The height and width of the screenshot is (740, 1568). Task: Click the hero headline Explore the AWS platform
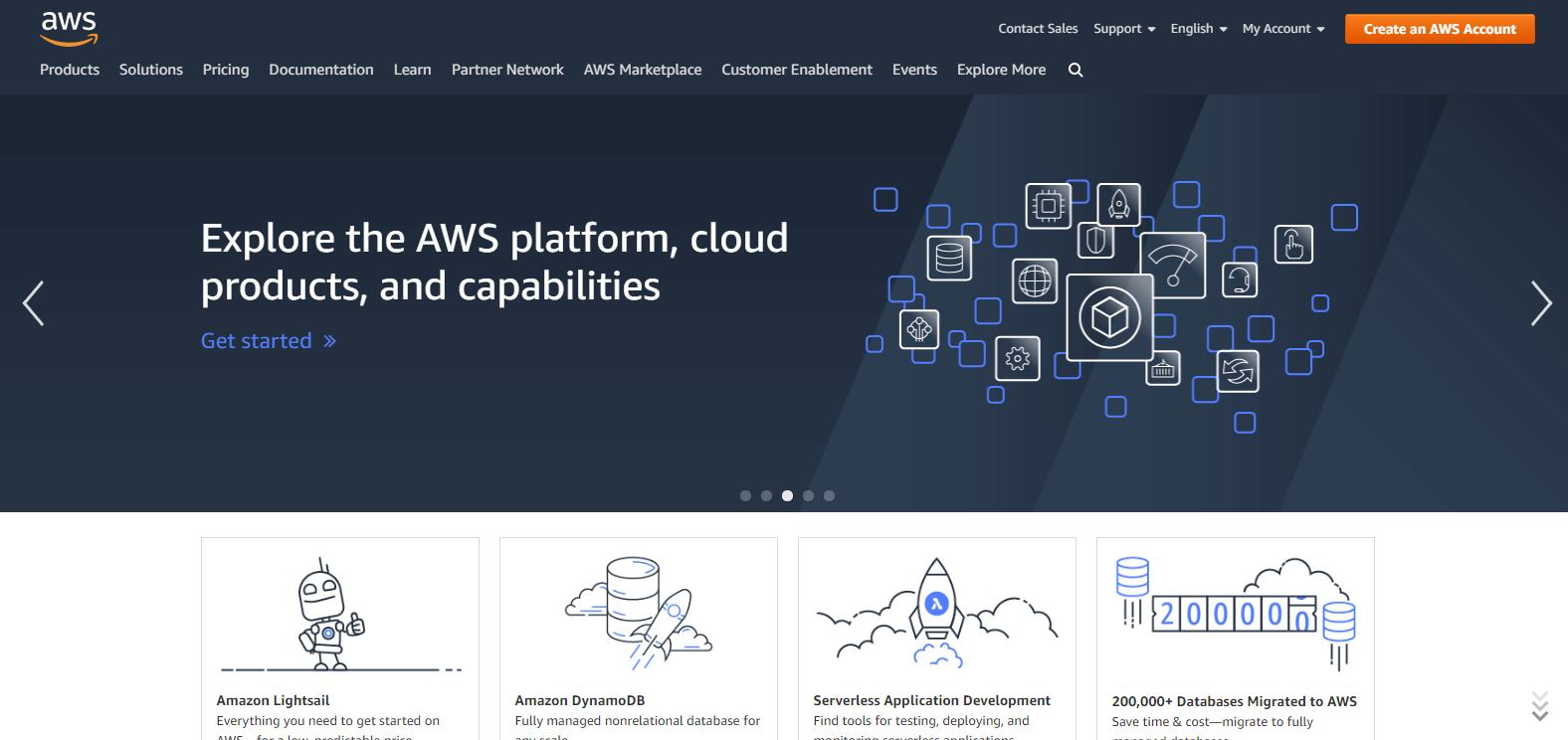[x=494, y=262]
